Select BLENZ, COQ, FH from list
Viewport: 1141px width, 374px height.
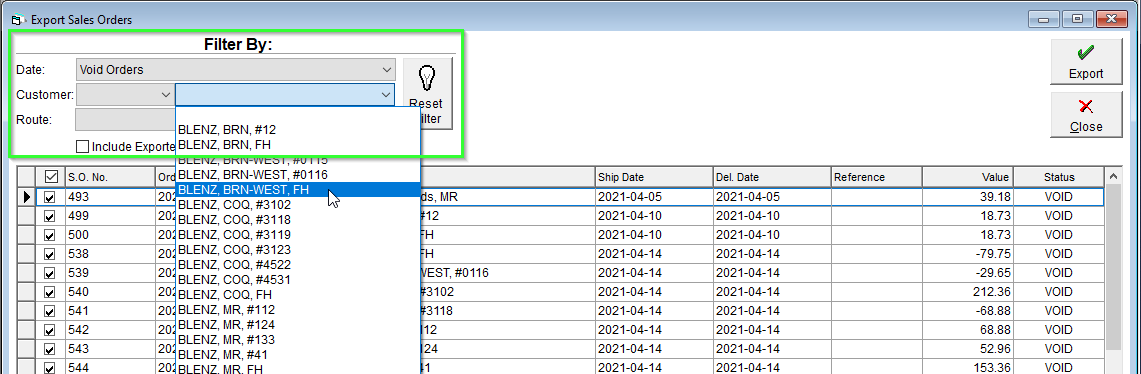[298, 295]
